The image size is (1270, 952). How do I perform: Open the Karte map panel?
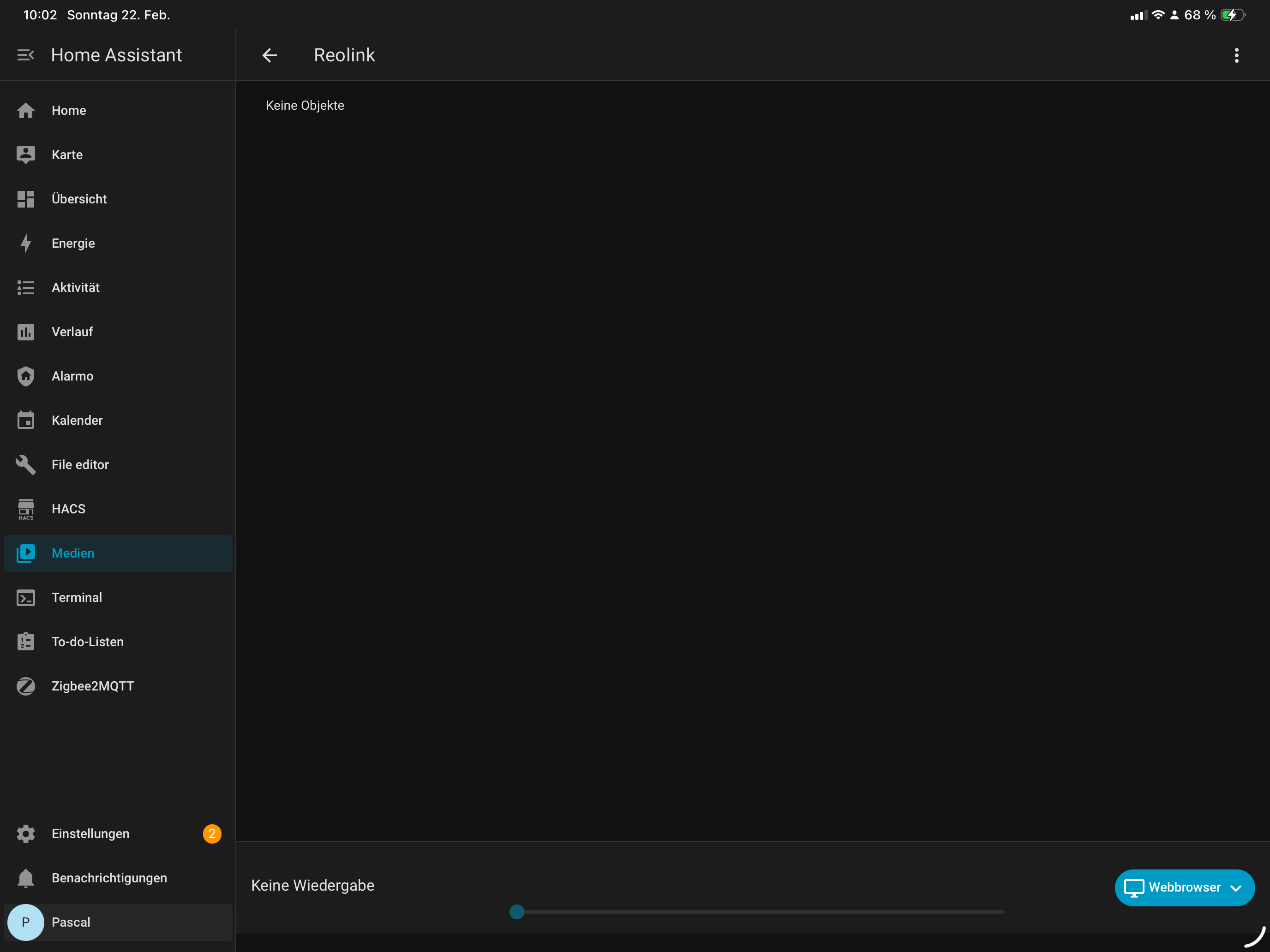click(x=118, y=155)
